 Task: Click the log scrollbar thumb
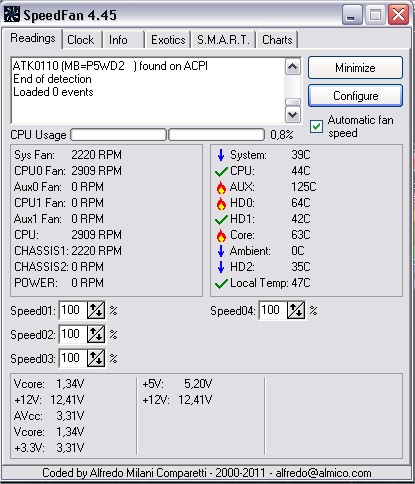tap(293, 102)
